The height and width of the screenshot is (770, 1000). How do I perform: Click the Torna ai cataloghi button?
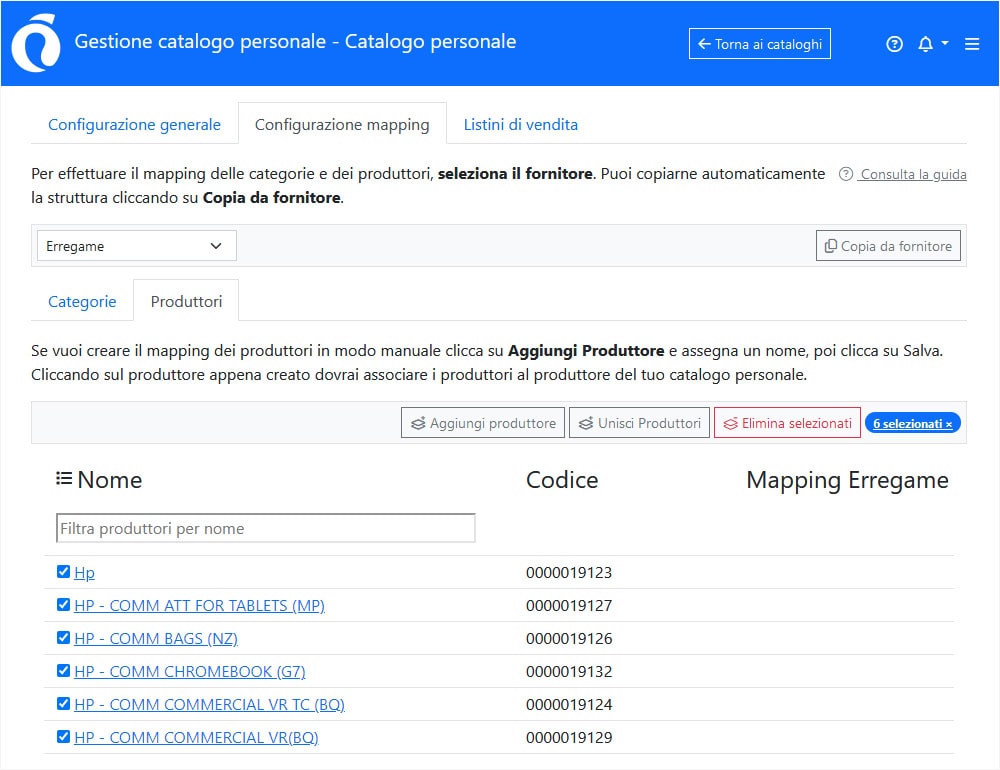(x=759, y=43)
